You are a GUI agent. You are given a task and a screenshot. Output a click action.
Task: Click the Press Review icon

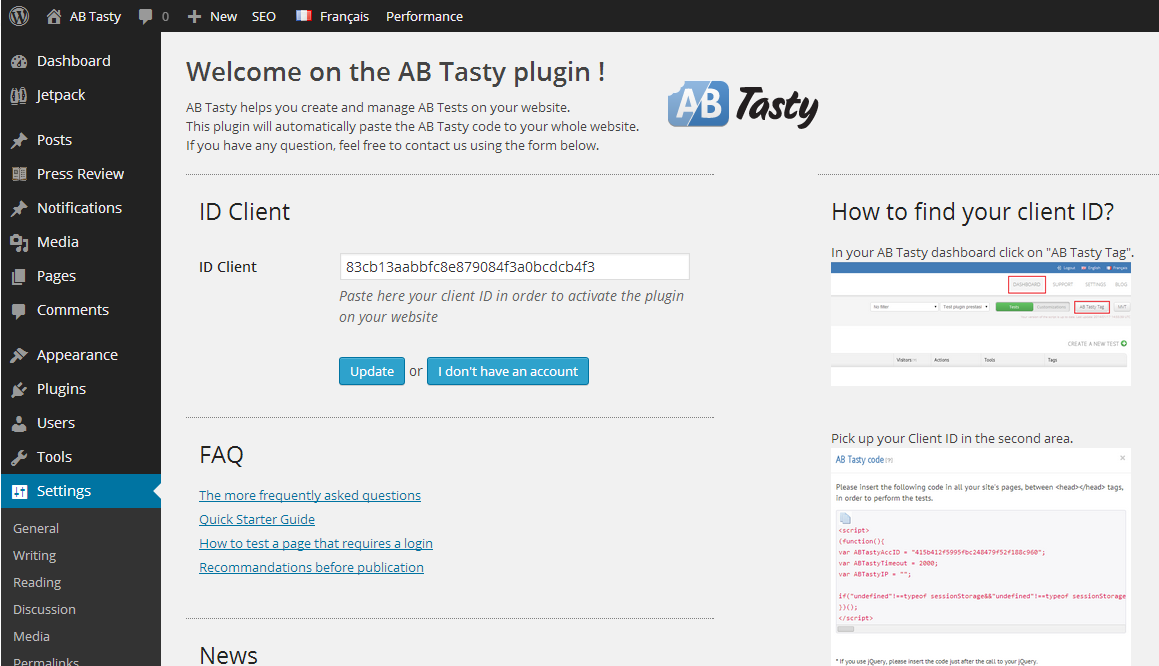tap(19, 174)
